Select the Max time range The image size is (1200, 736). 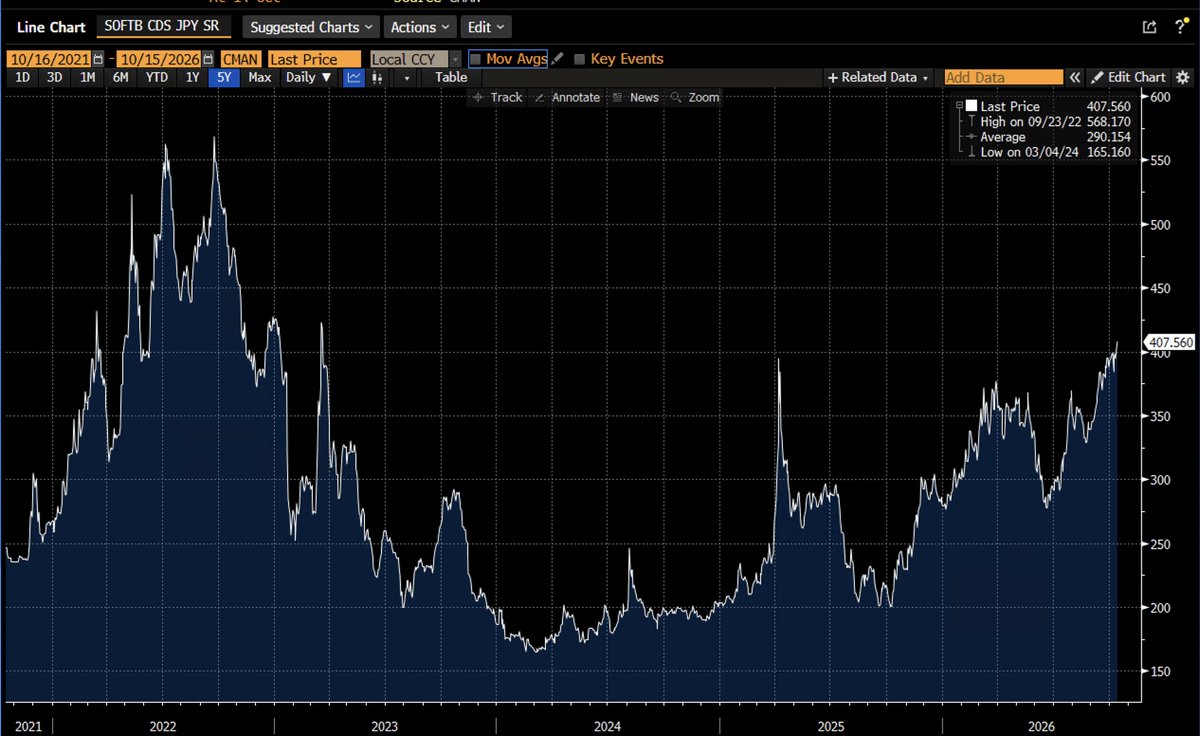tap(260, 77)
